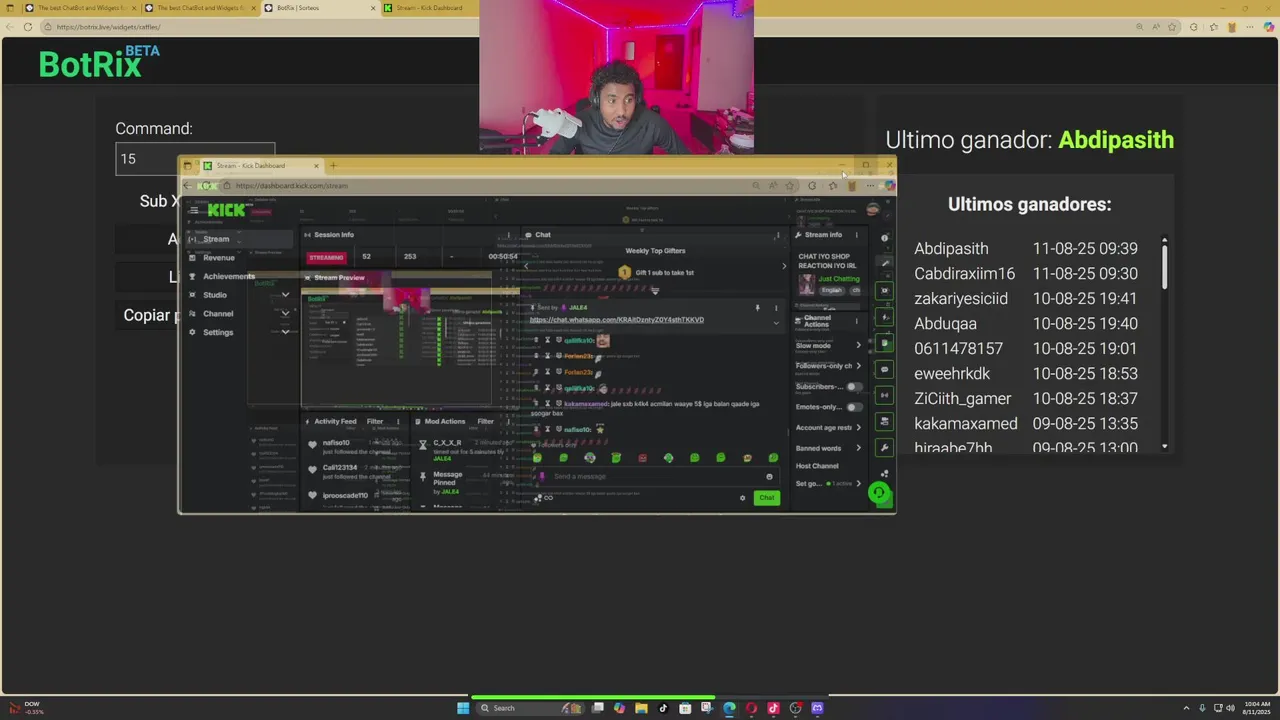Open emoji picker in chat input
Viewport: 1280px width, 720px height.
pos(769,476)
